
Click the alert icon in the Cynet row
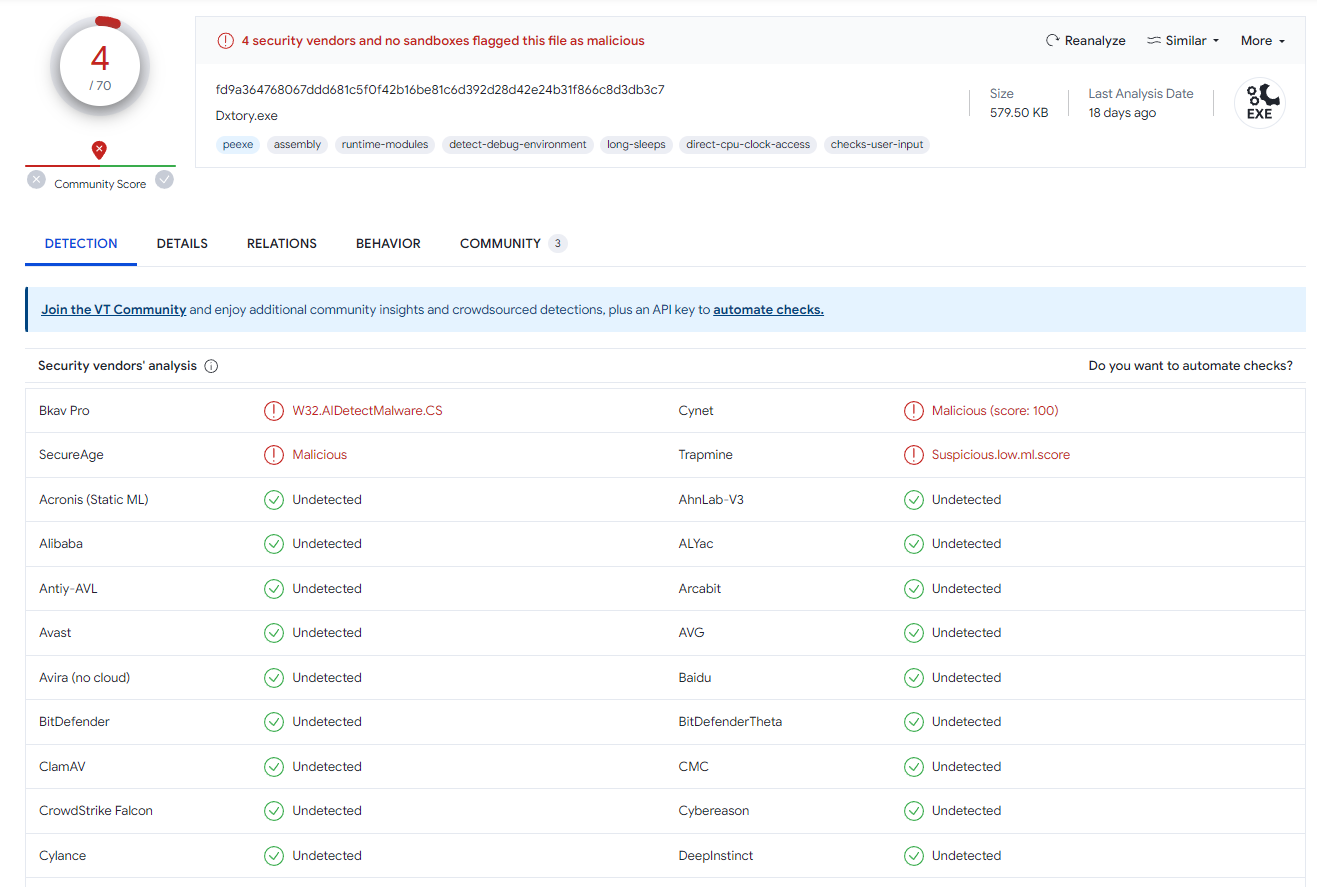point(913,411)
